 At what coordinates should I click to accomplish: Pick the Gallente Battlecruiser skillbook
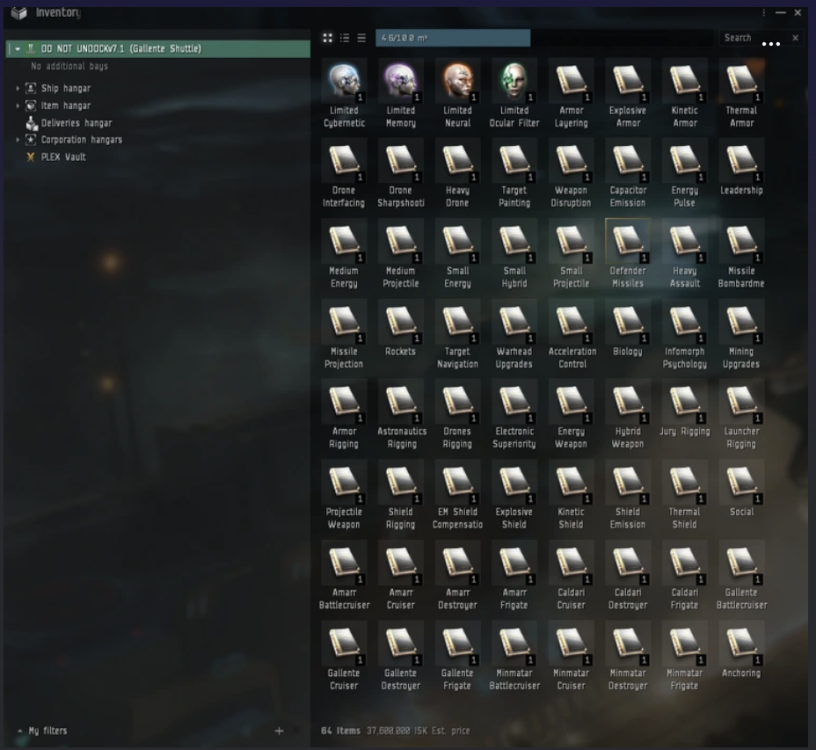pyautogui.click(x=741, y=563)
